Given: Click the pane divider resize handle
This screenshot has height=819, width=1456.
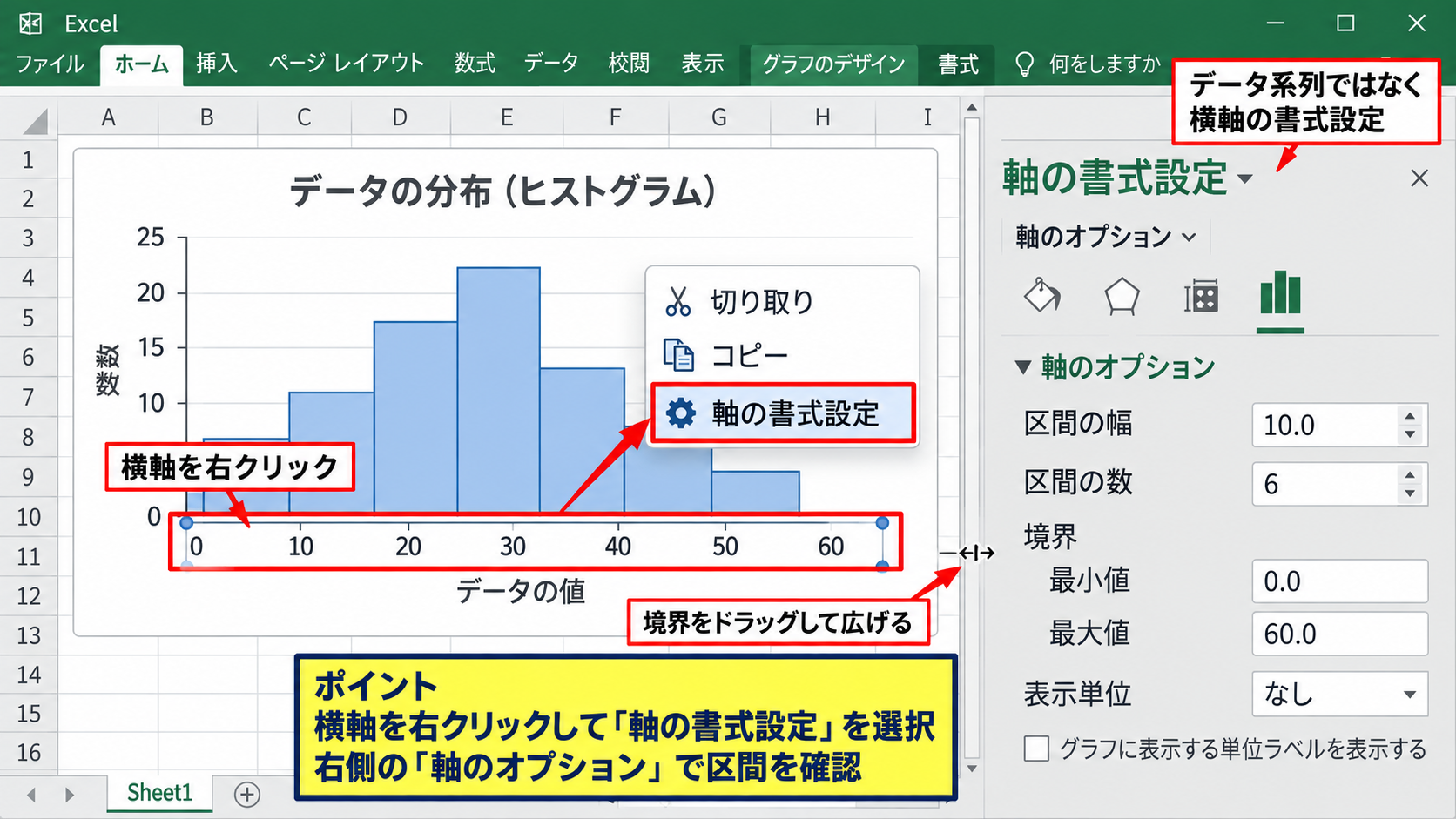Looking at the screenshot, I should tap(975, 553).
